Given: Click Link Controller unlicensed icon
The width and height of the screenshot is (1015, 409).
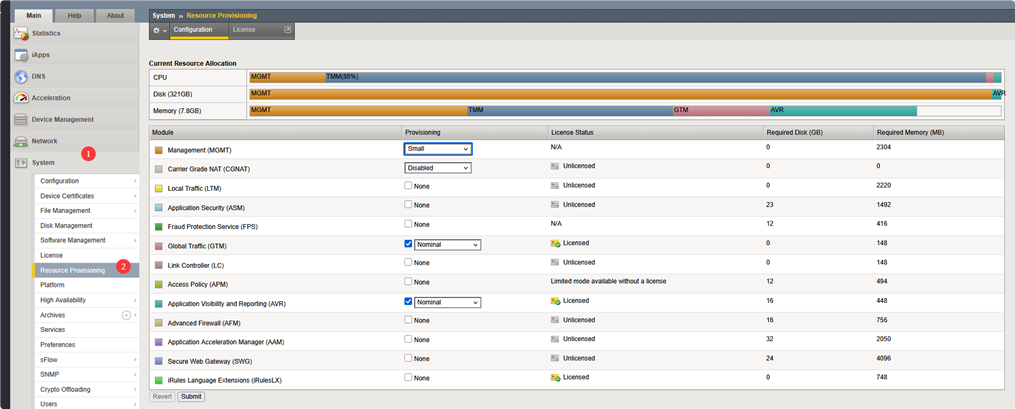Looking at the screenshot, I should [x=554, y=263].
